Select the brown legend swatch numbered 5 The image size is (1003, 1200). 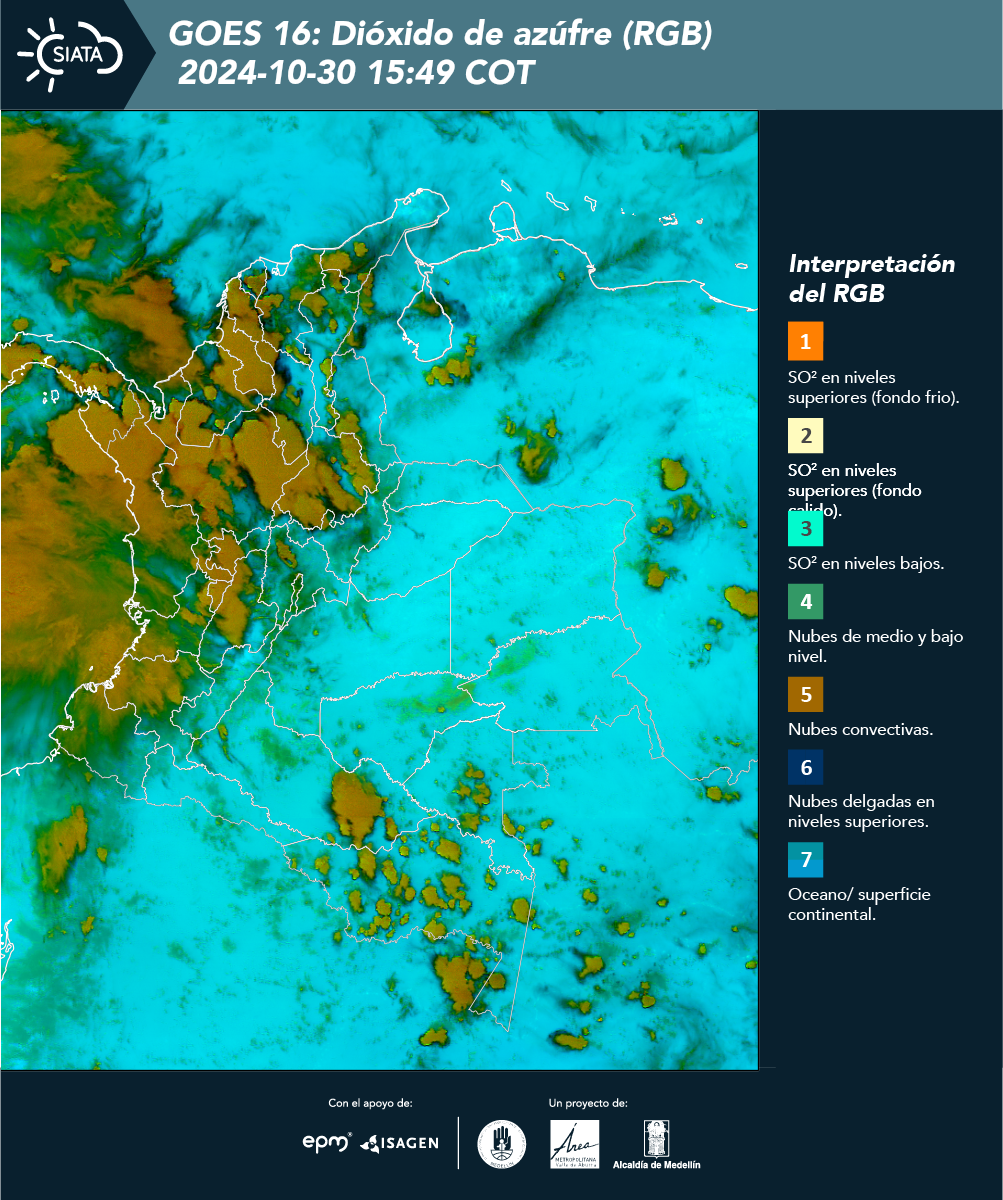click(x=805, y=693)
